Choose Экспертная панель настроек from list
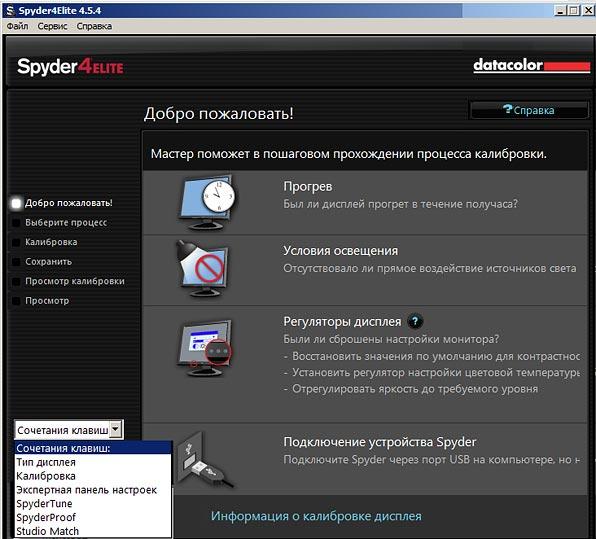The image size is (596, 539). click(93, 490)
